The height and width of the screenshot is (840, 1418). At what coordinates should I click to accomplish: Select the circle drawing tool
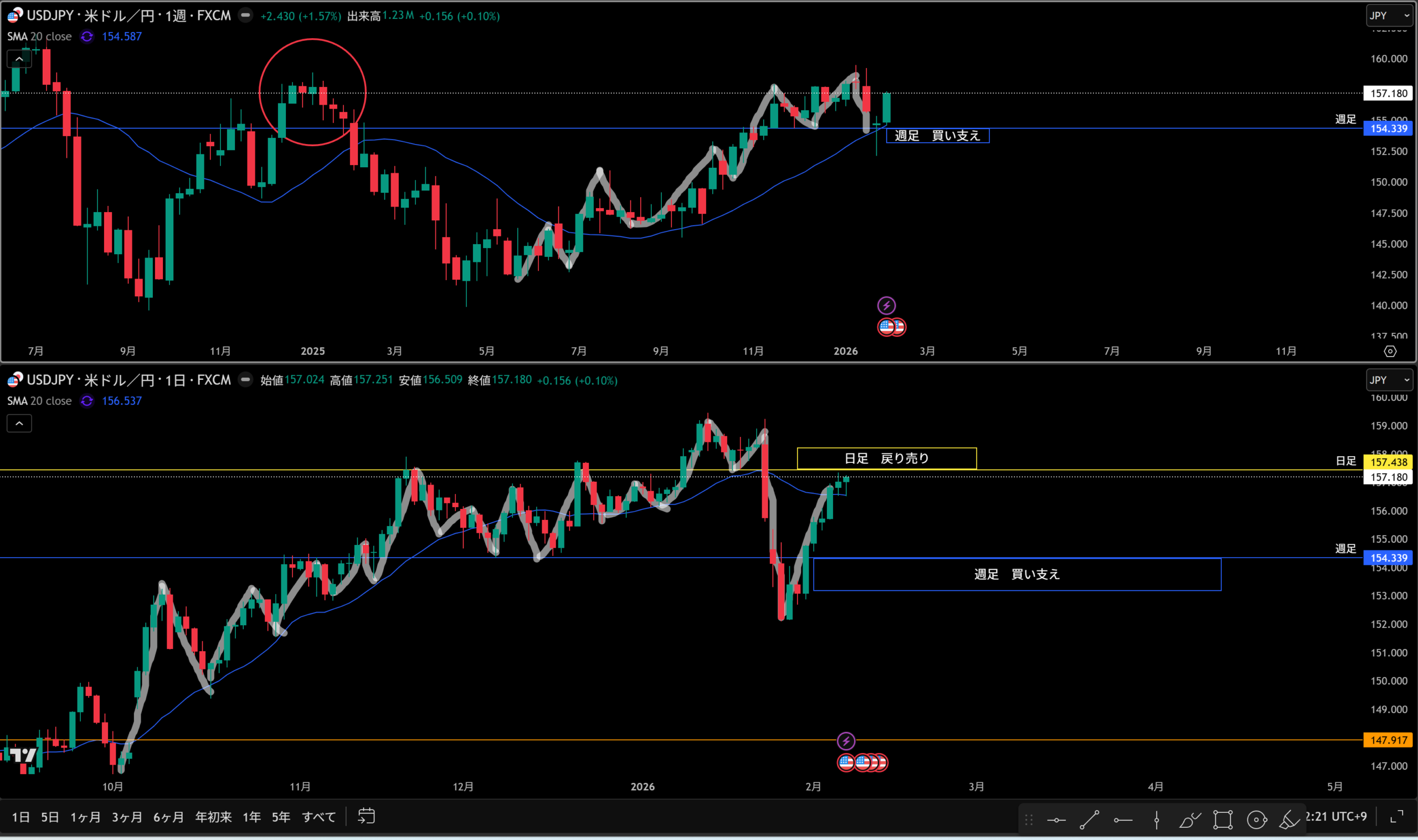click(x=1256, y=819)
